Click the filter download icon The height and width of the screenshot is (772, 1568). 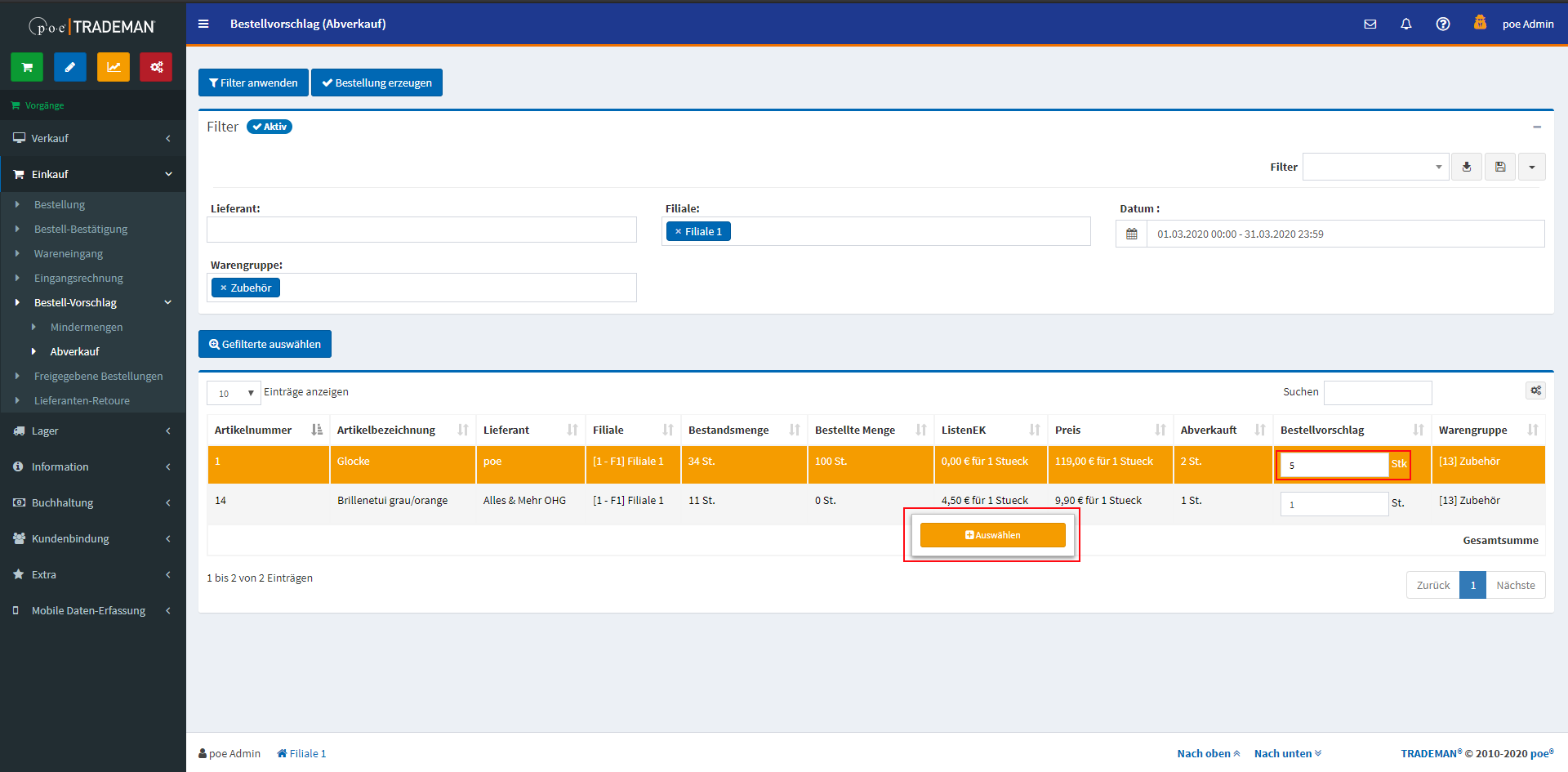tap(1467, 167)
